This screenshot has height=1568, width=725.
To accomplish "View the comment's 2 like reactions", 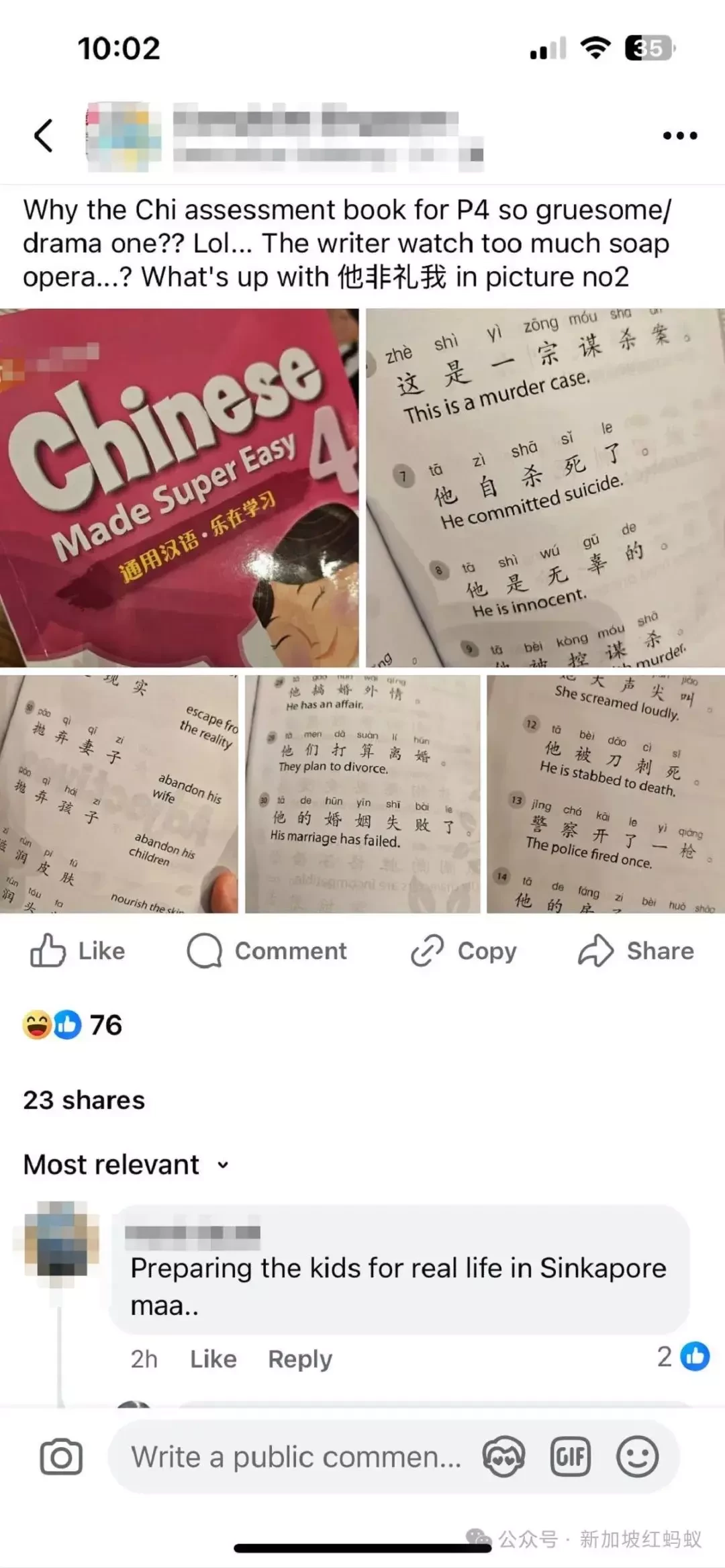I will click(683, 1357).
